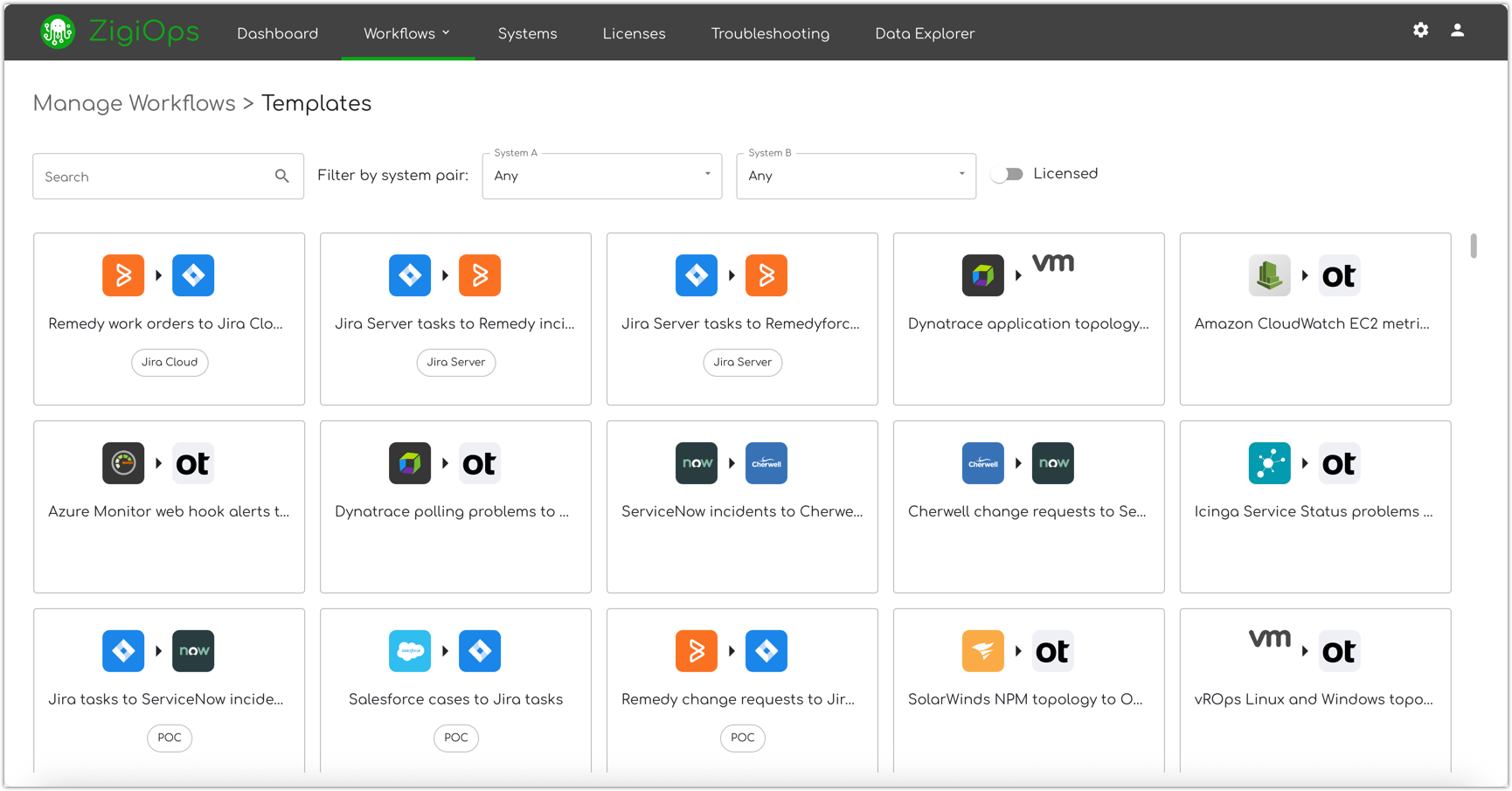This screenshot has height=791, width=1512.
Task: Click vm logo in Dynatrace application topology card
Action: 1053,263
